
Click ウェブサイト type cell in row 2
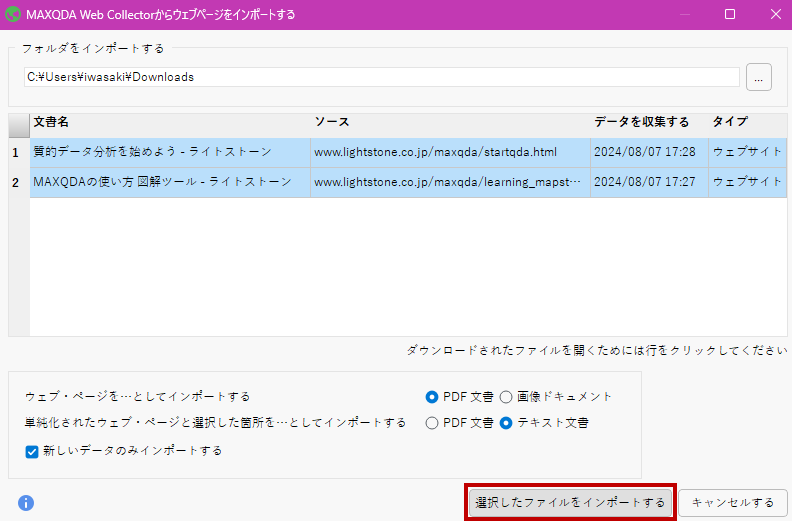pos(748,182)
